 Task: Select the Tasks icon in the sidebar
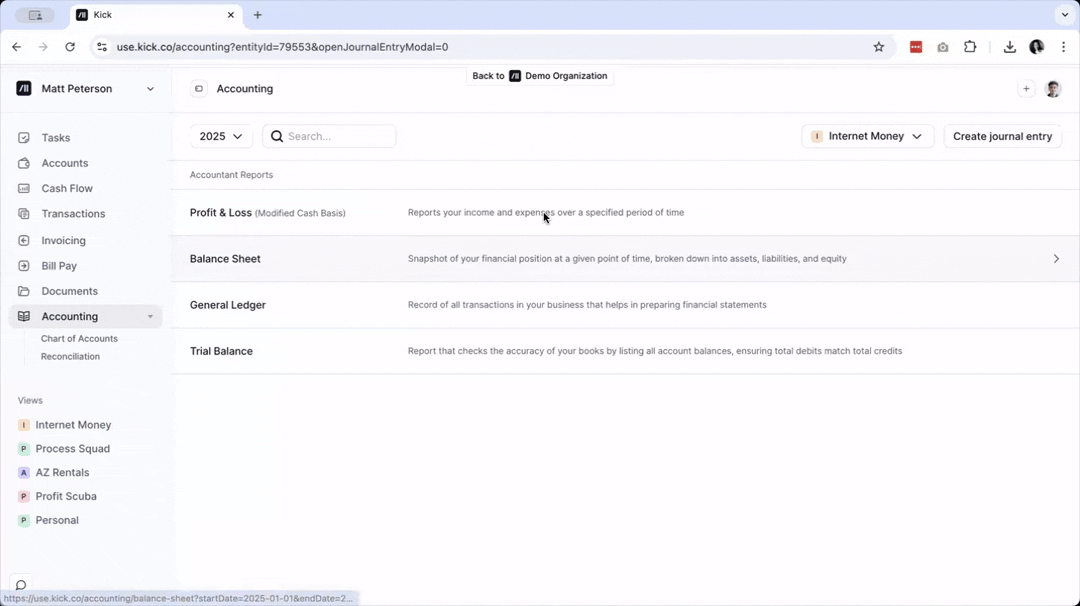[x=23, y=137]
